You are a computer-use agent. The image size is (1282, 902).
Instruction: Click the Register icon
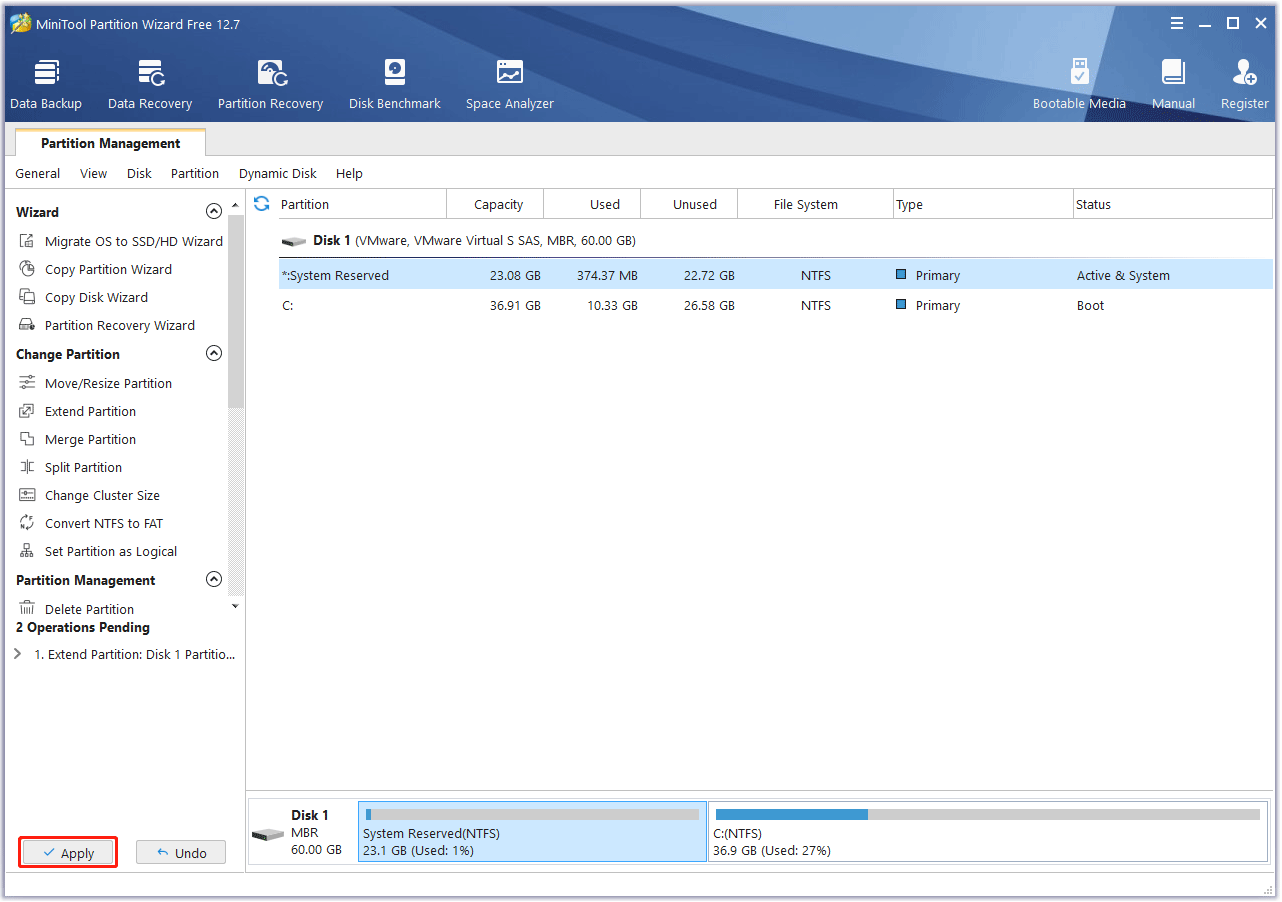click(x=1244, y=82)
